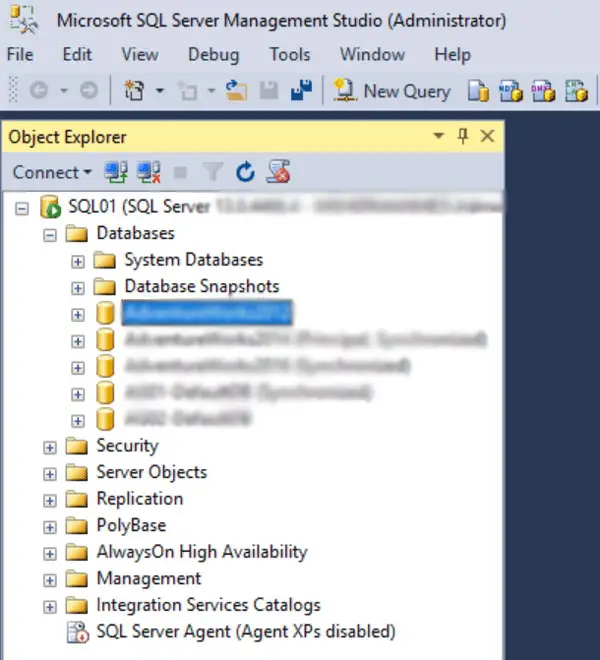
Task: Click the Activity Monitor icon in Object Explorer
Action: point(279,172)
